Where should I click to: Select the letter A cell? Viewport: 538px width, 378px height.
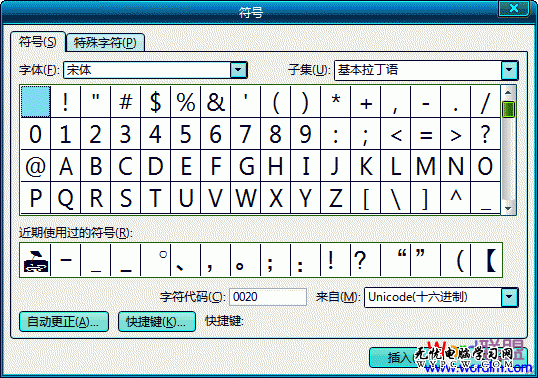point(66,166)
